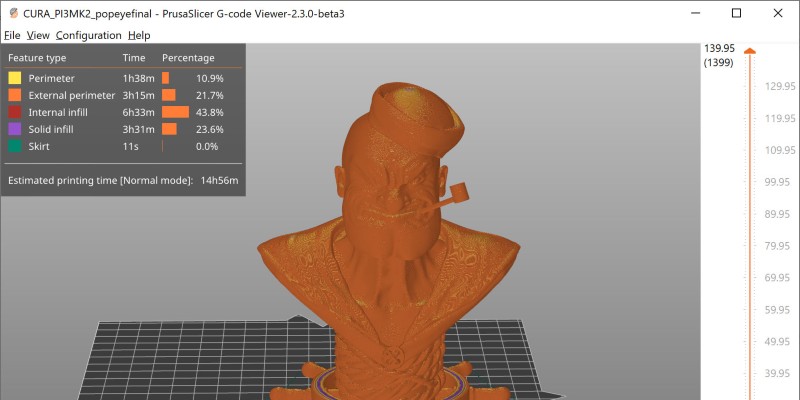Click the 0.0% Skirt percentage value
800x400 pixels.
[x=207, y=146]
